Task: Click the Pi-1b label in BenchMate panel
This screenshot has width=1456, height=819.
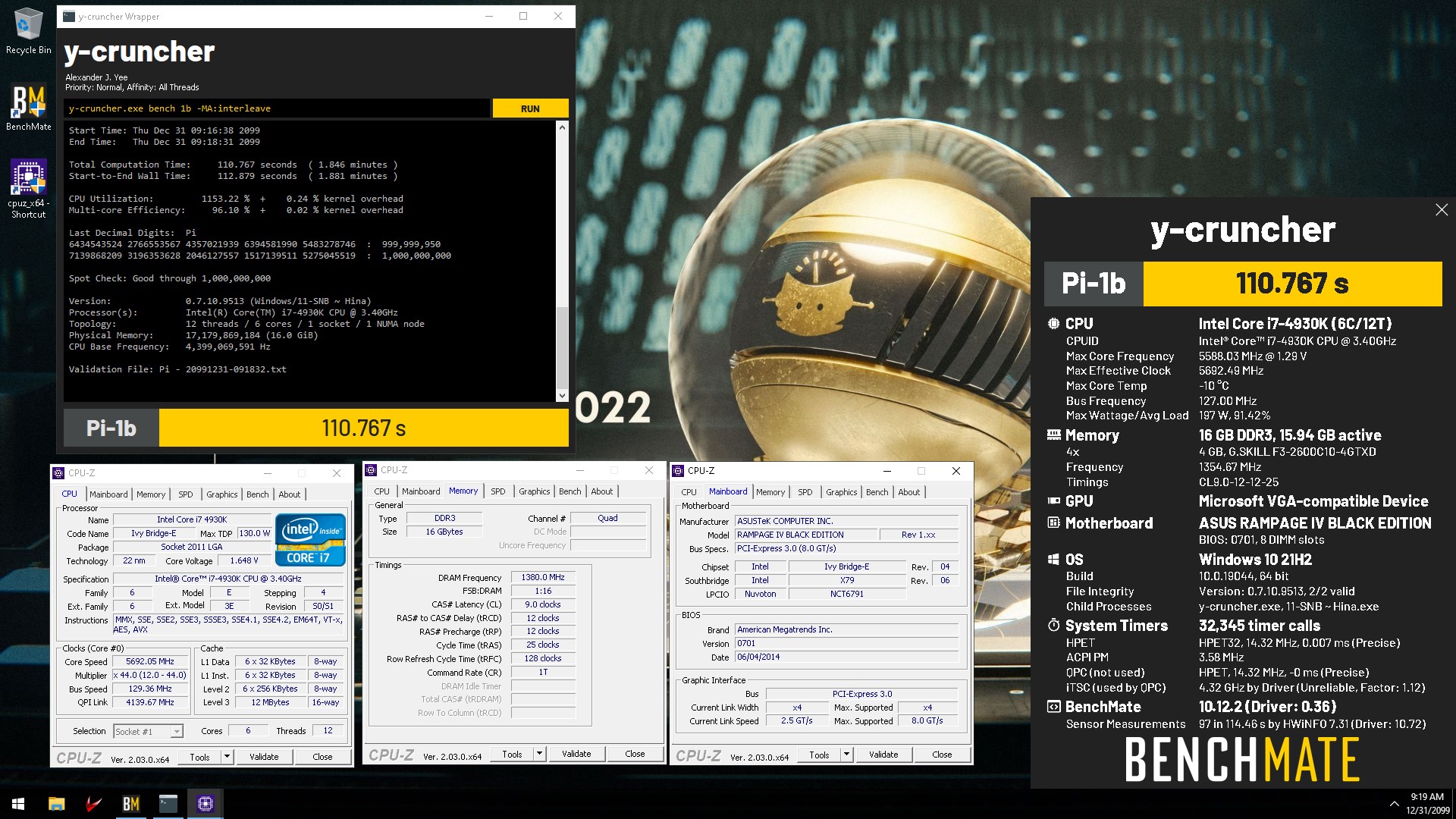Action: [1094, 284]
